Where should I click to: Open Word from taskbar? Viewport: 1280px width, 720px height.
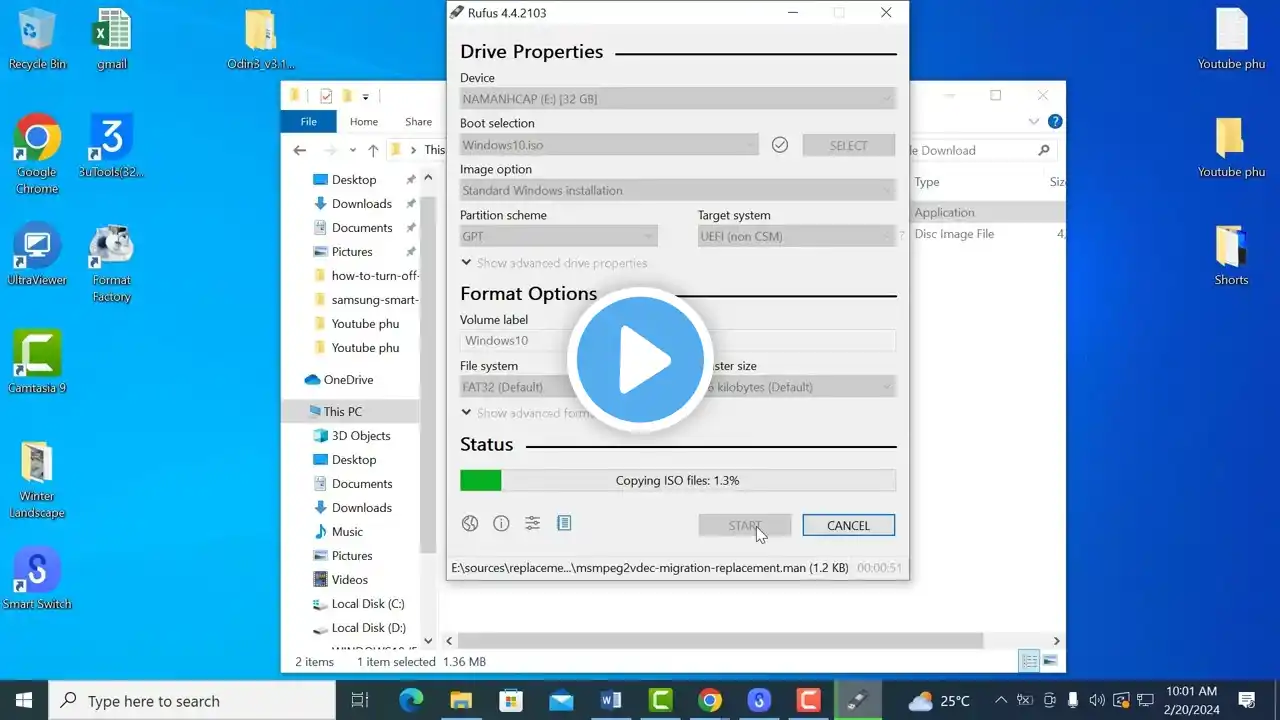(x=610, y=700)
